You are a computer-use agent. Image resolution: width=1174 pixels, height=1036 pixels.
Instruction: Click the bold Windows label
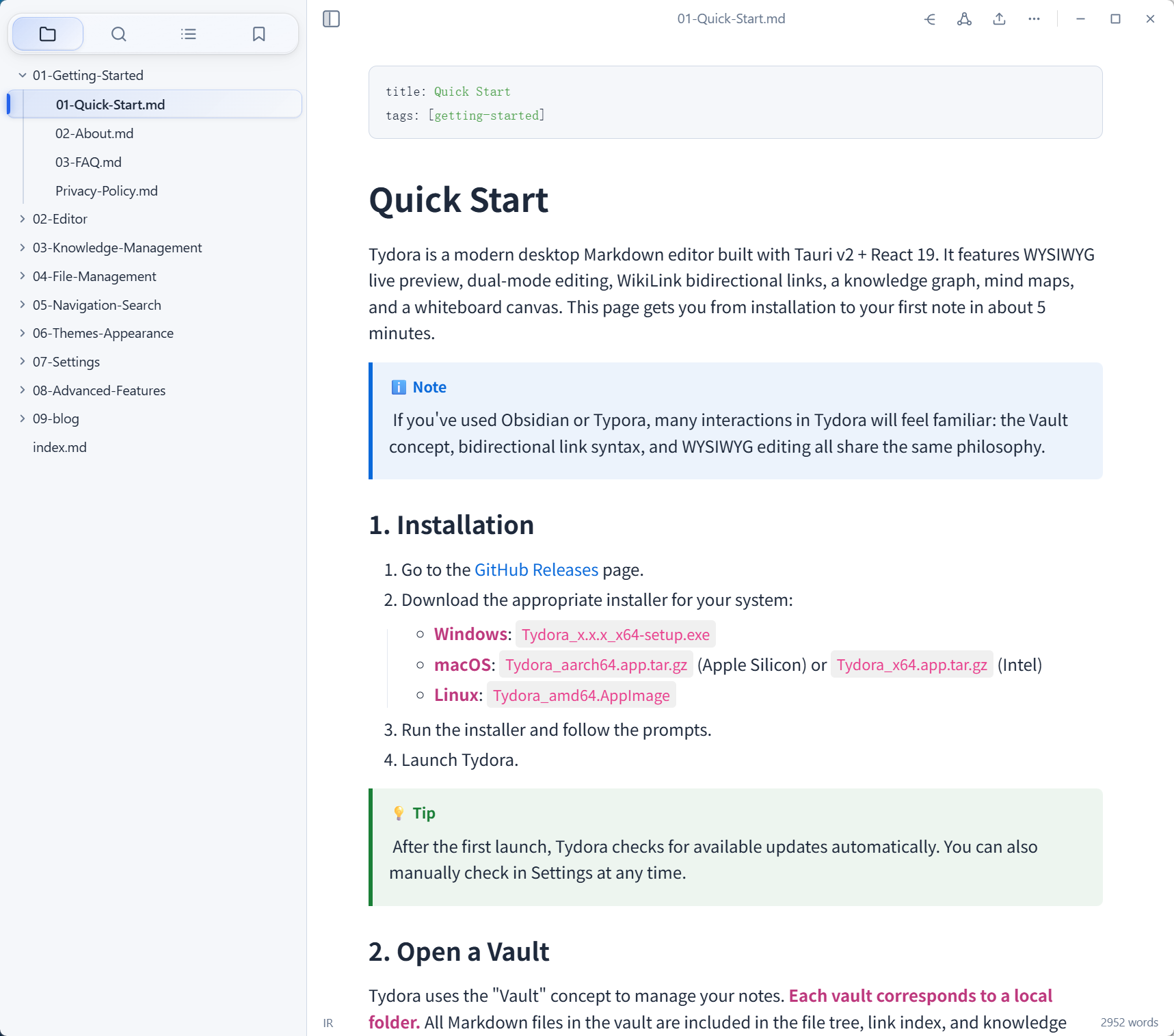(470, 634)
